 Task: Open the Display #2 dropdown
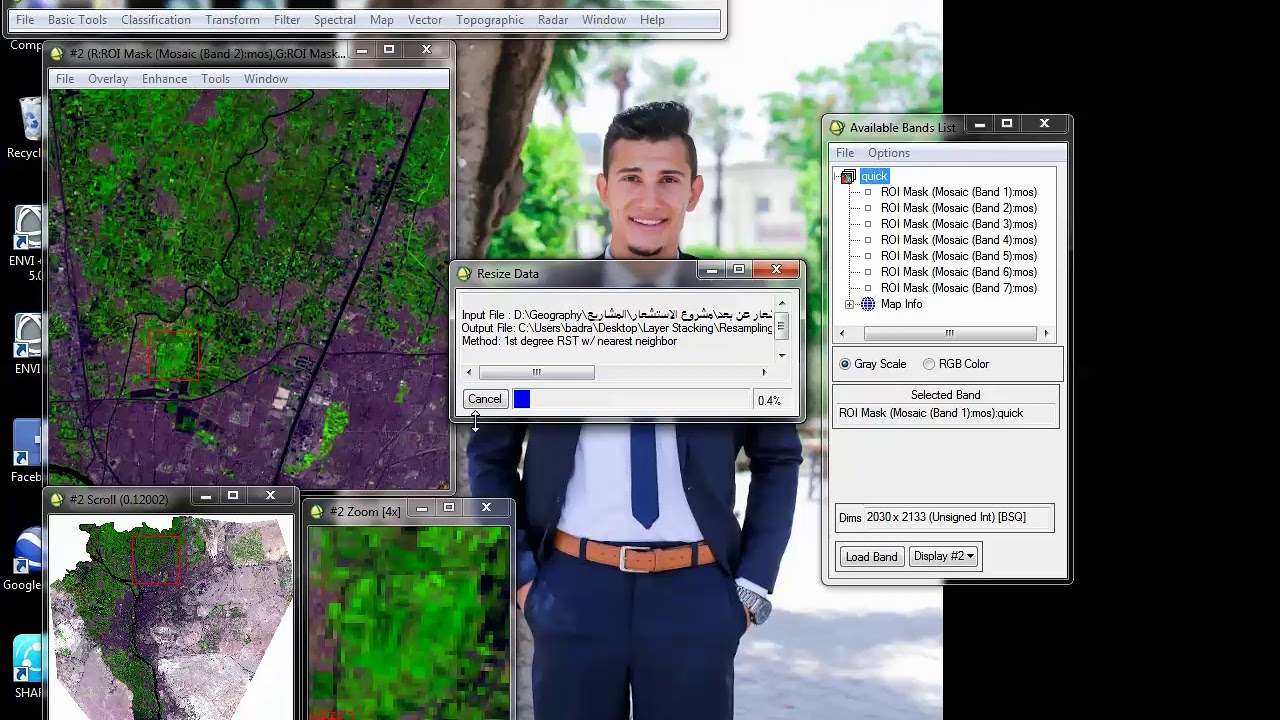(x=943, y=557)
